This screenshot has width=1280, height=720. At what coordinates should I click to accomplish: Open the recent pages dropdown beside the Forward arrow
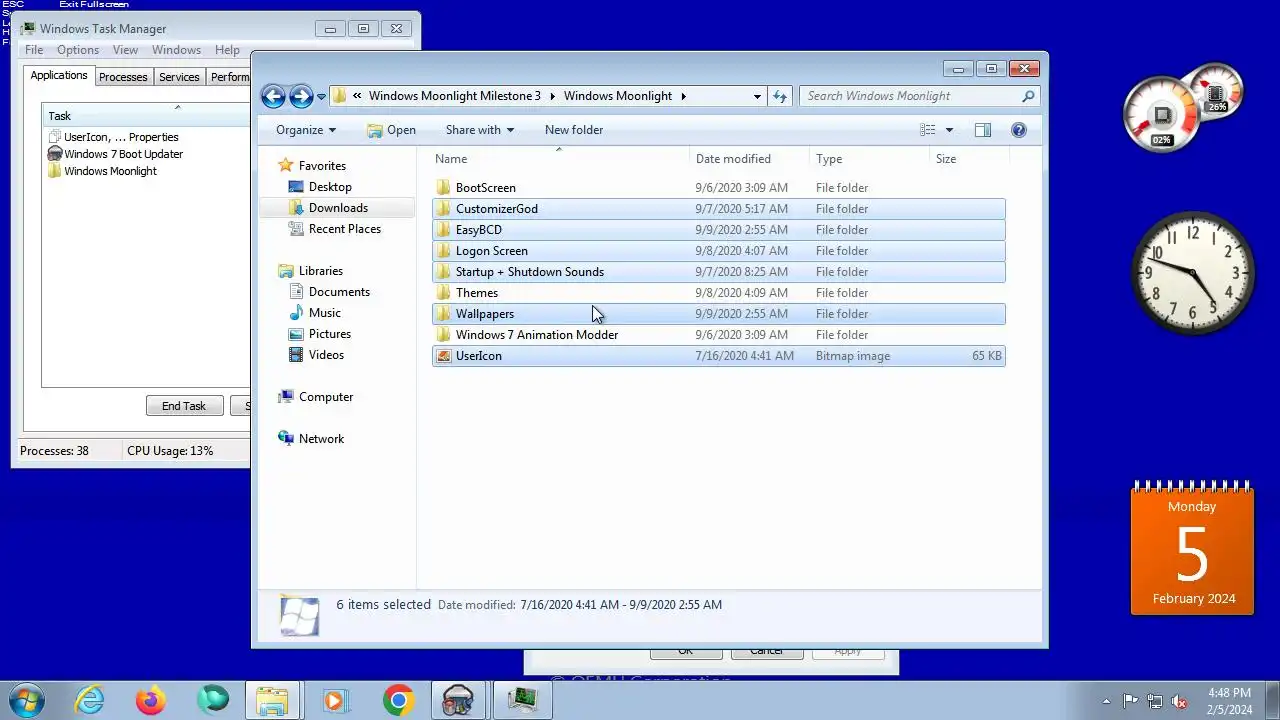pos(321,97)
